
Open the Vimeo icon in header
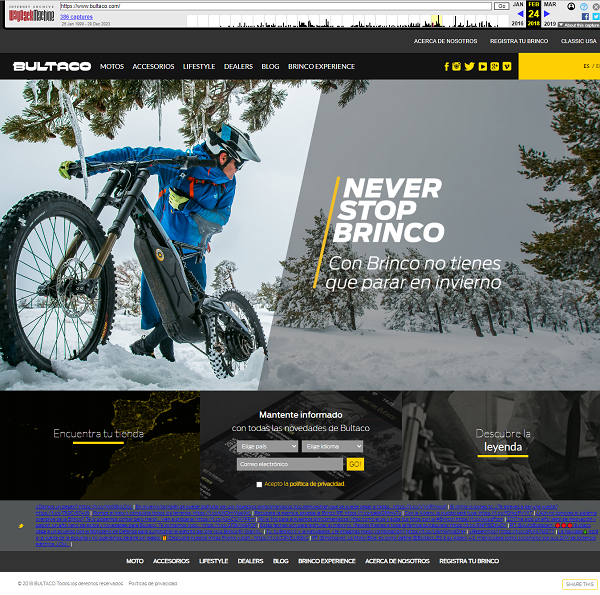pos(507,67)
